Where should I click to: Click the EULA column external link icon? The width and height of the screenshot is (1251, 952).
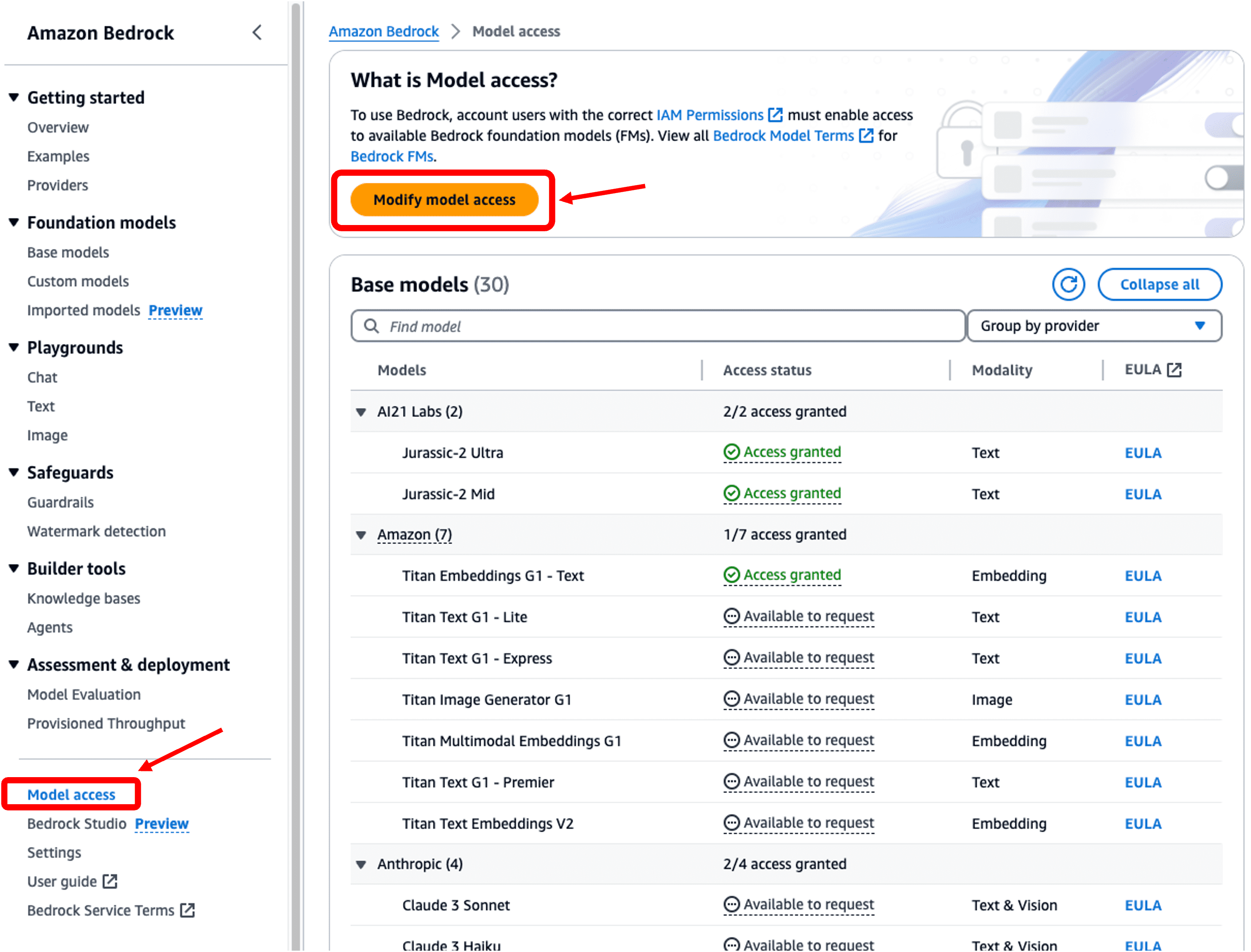click(x=1175, y=370)
